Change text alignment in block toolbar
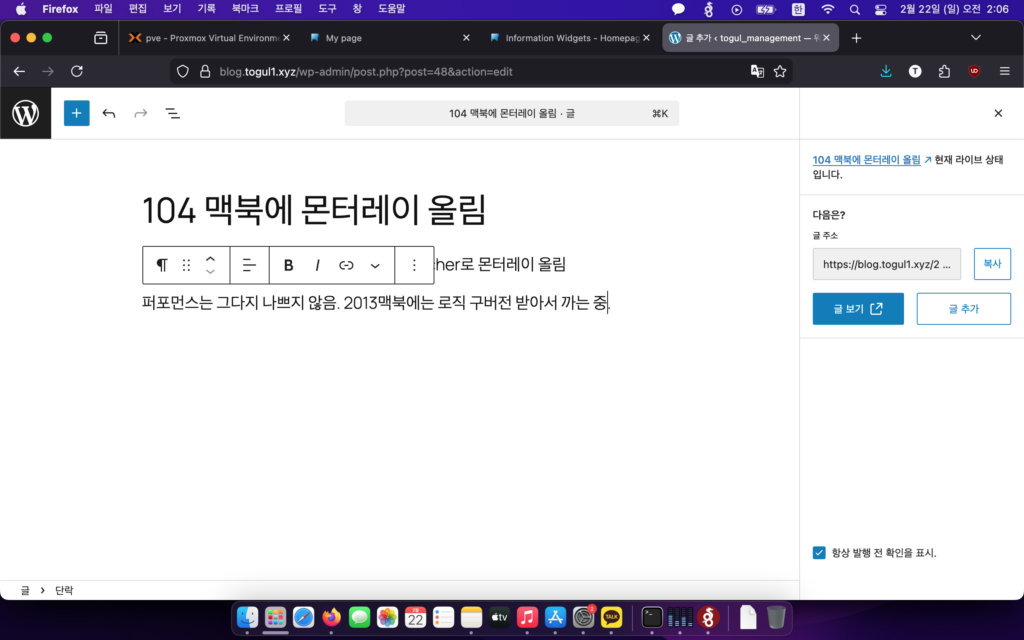This screenshot has width=1024, height=640. click(x=249, y=265)
